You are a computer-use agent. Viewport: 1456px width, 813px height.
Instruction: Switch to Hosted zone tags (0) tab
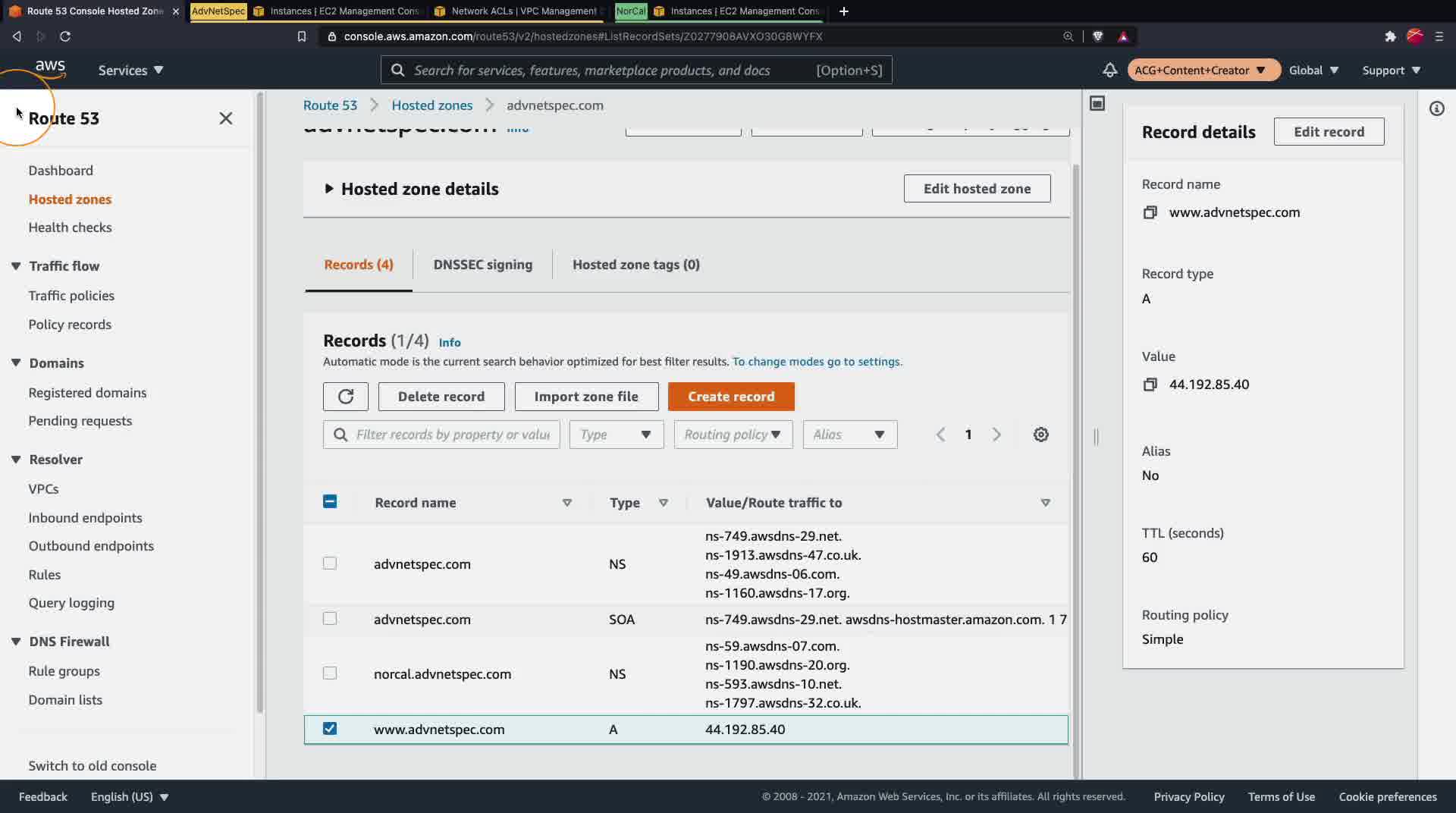[636, 265]
